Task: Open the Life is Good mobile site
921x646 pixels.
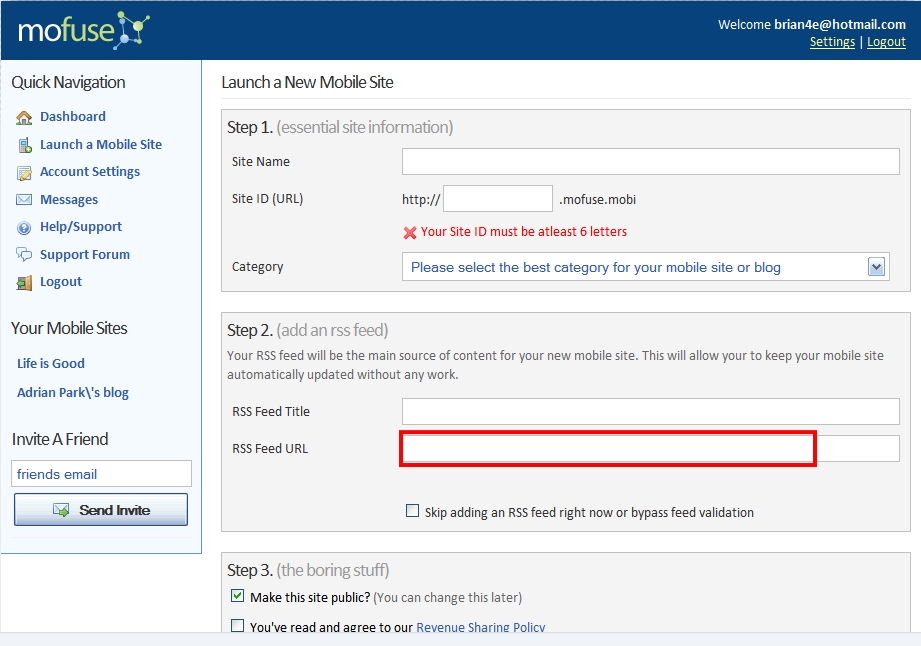Action: coord(51,364)
